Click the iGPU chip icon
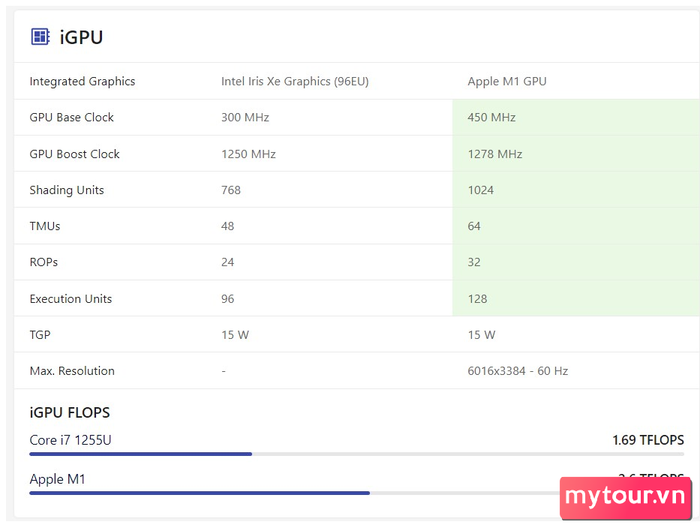The width and height of the screenshot is (700, 530). [x=40, y=37]
